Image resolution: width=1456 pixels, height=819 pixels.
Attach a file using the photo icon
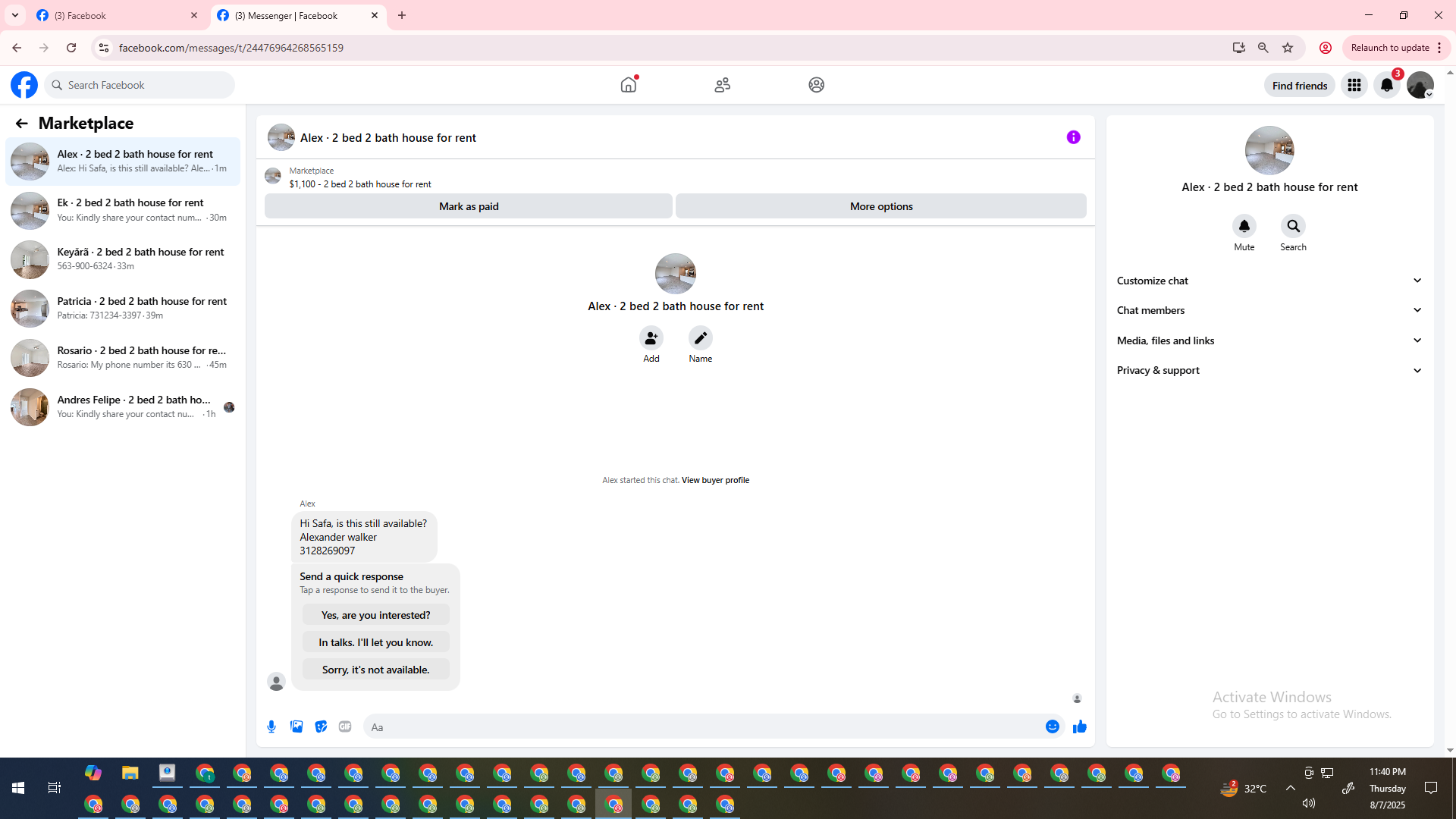[x=297, y=726]
